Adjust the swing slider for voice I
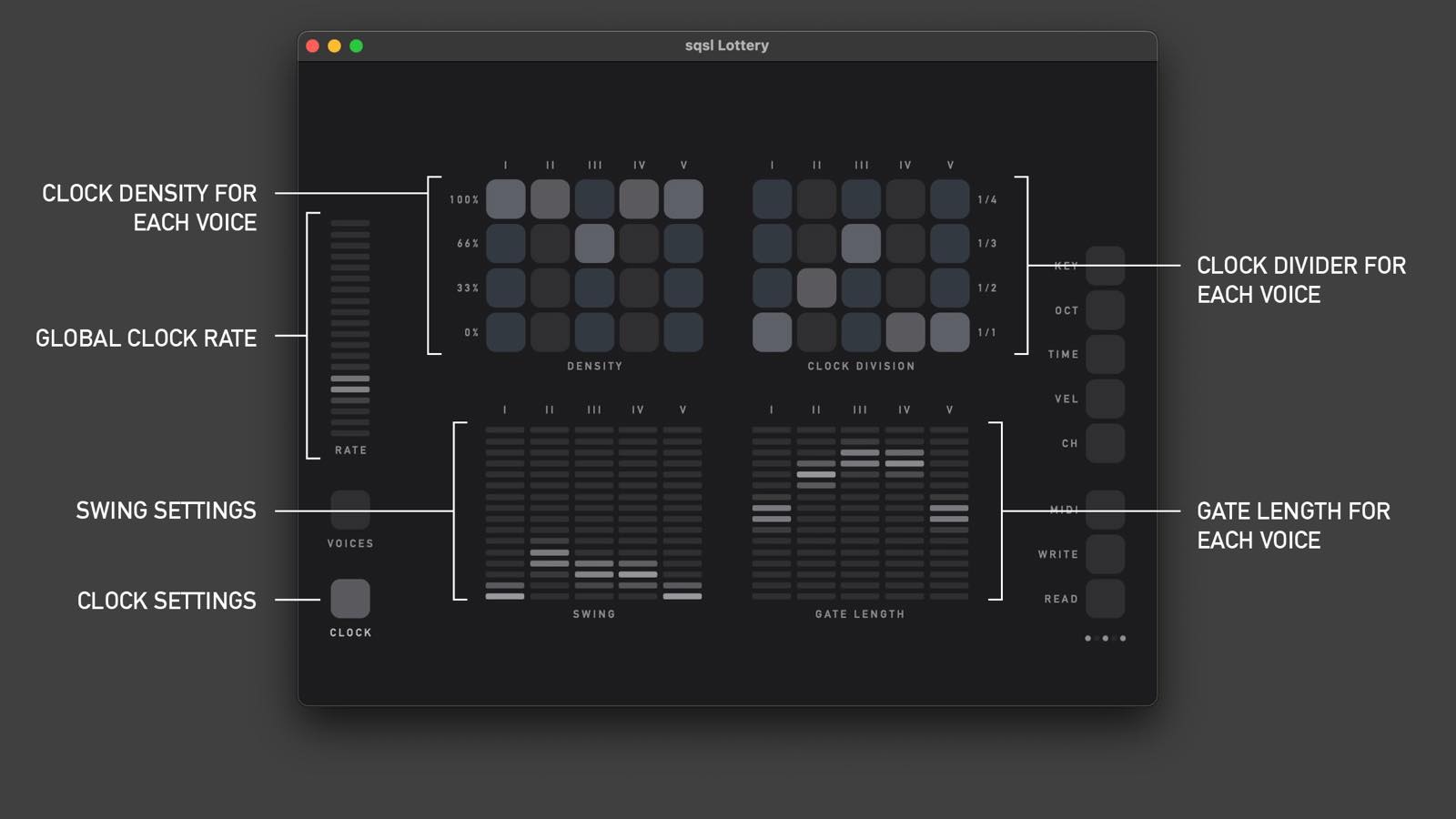This screenshot has width=1456, height=819. (x=505, y=513)
